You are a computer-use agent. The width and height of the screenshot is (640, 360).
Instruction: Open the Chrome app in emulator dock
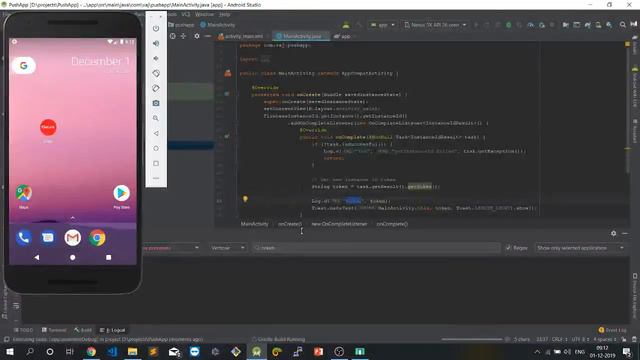[97, 238]
